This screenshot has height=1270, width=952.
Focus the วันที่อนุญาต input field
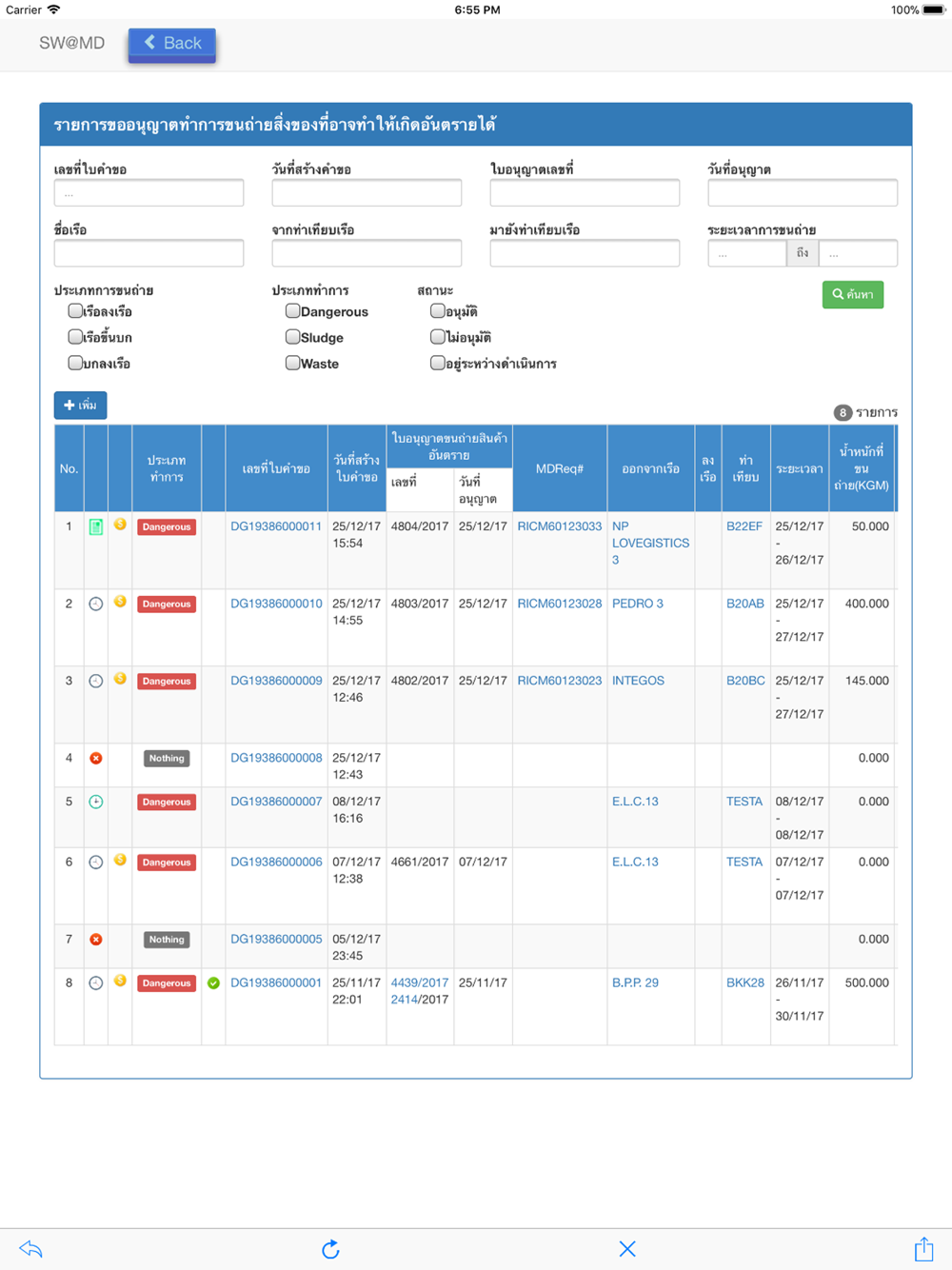tap(803, 193)
